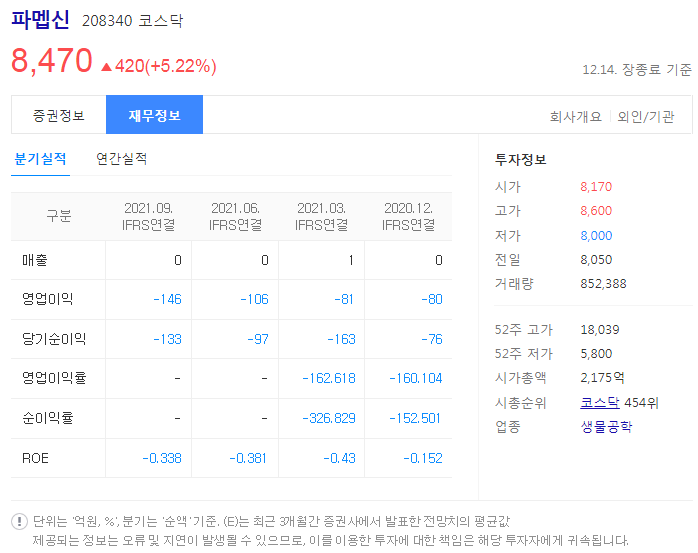
Task: Switch to 분기실적 sub-tab
Action: pyautogui.click(x=40, y=159)
